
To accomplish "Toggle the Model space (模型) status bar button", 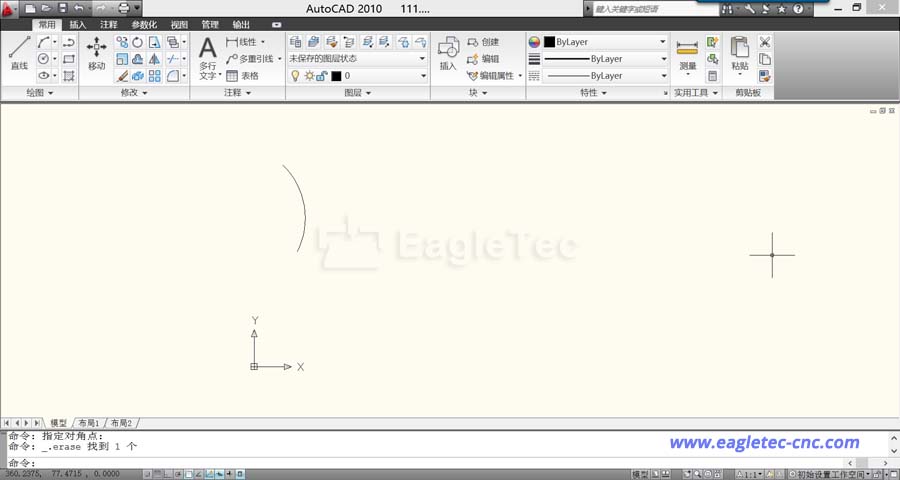I will (639, 474).
